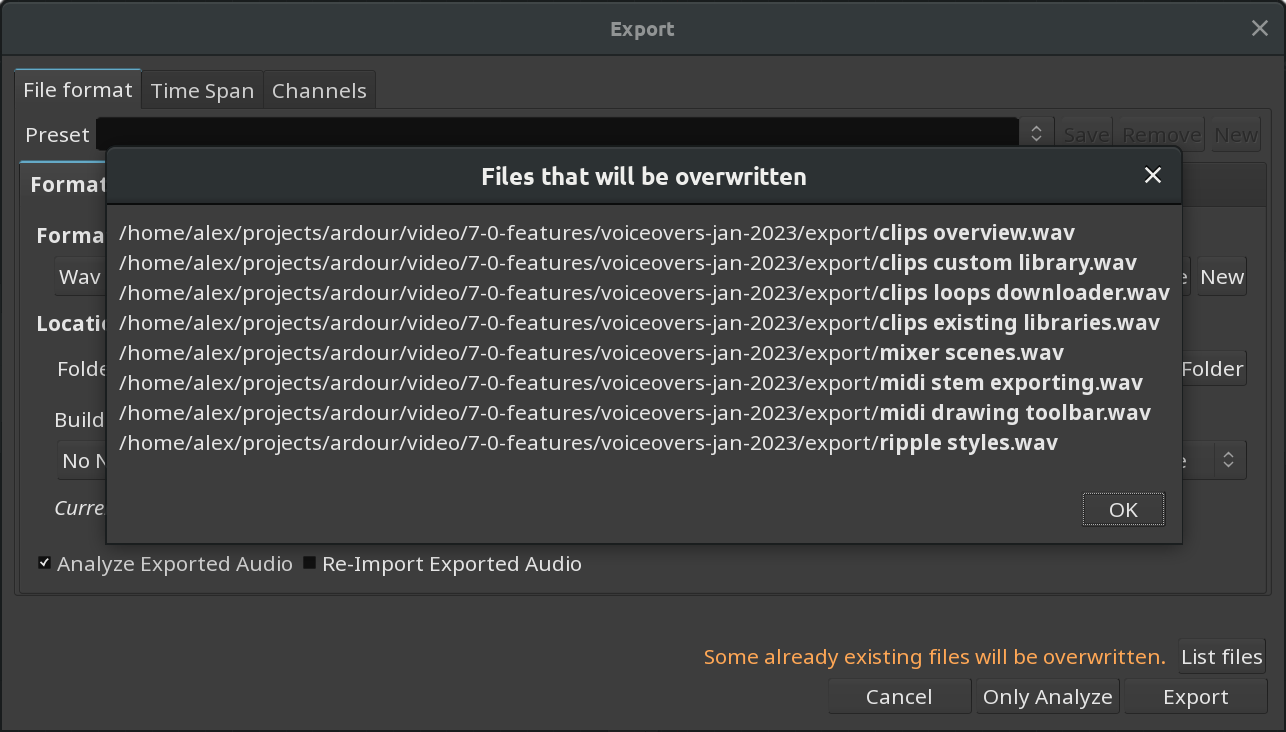Click the 'clips existing libraries.wav' path
The width and height of the screenshot is (1286, 732).
pos(639,323)
